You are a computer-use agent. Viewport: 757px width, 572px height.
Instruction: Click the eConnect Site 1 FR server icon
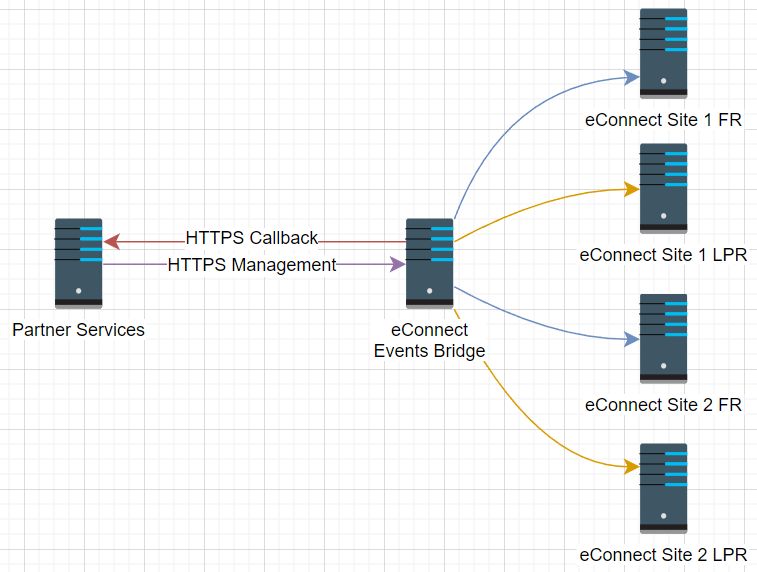click(663, 53)
